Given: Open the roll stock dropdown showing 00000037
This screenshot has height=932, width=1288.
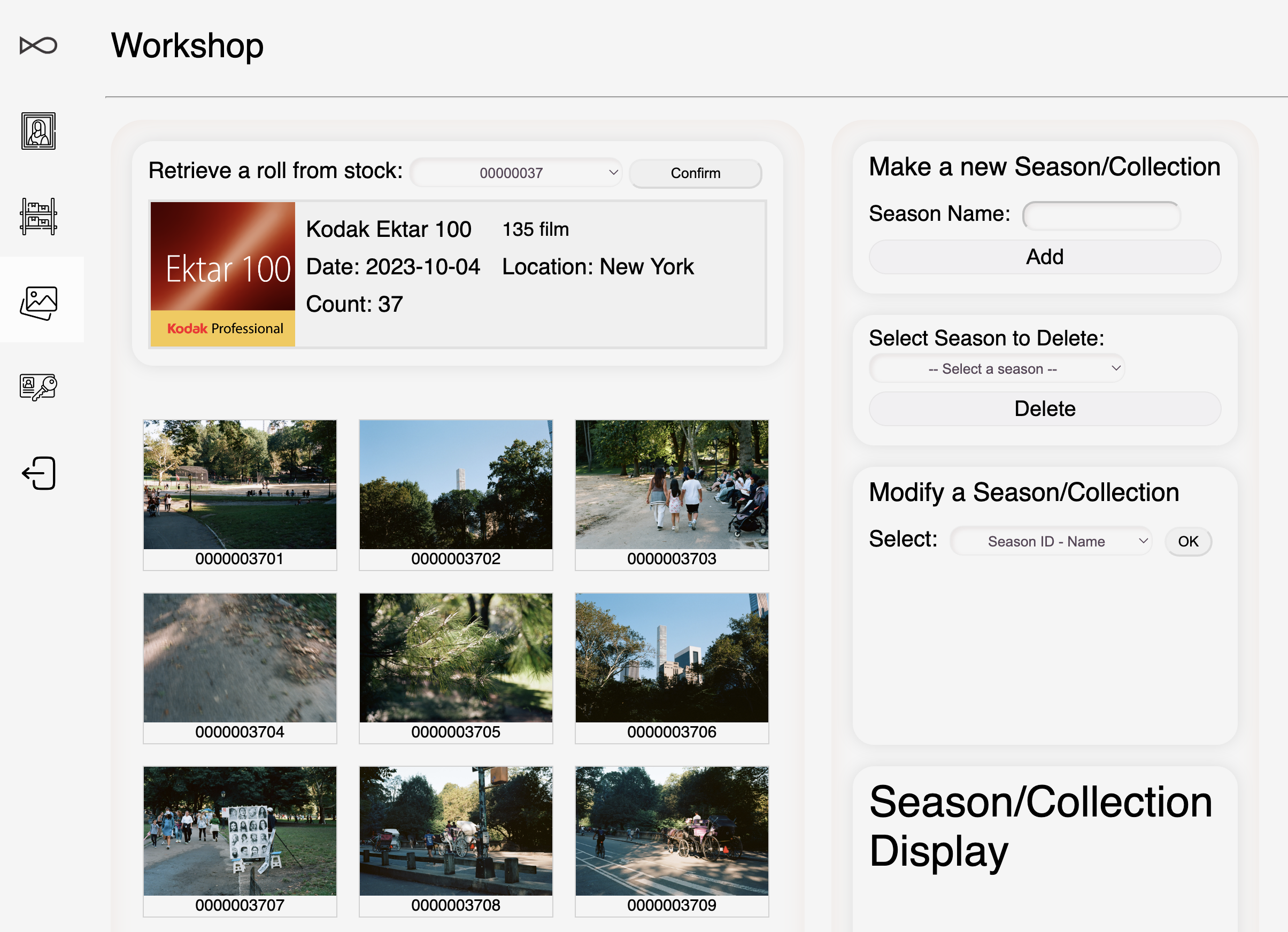Looking at the screenshot, I should (515, 173).
